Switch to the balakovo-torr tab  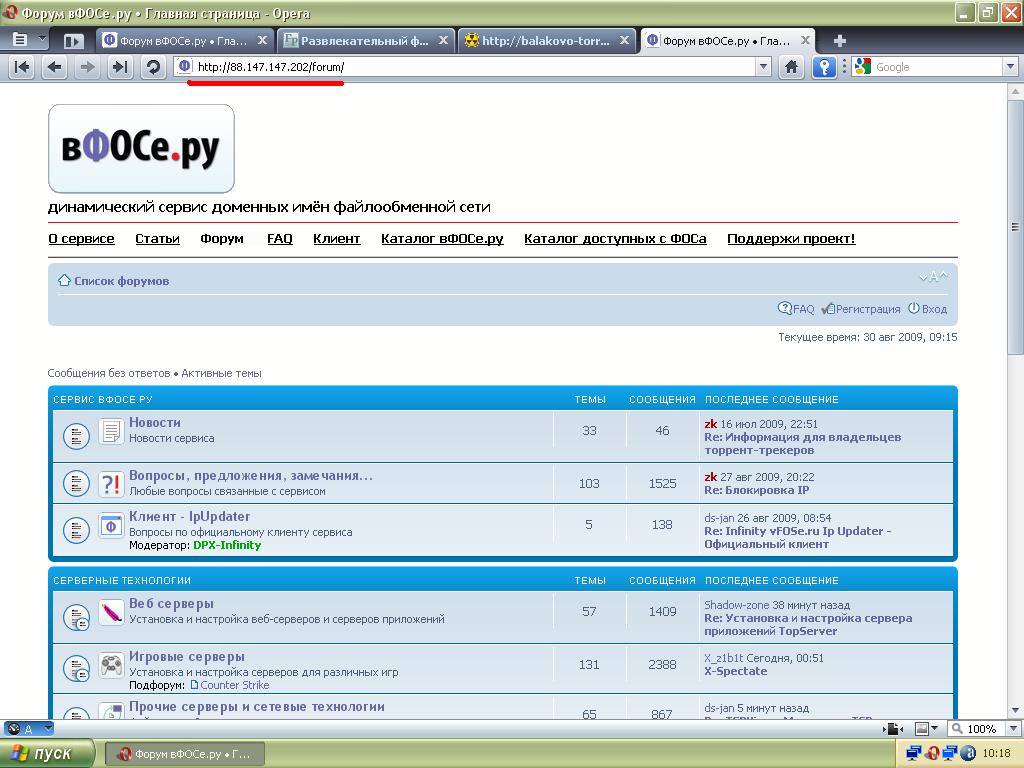point(546,41)
